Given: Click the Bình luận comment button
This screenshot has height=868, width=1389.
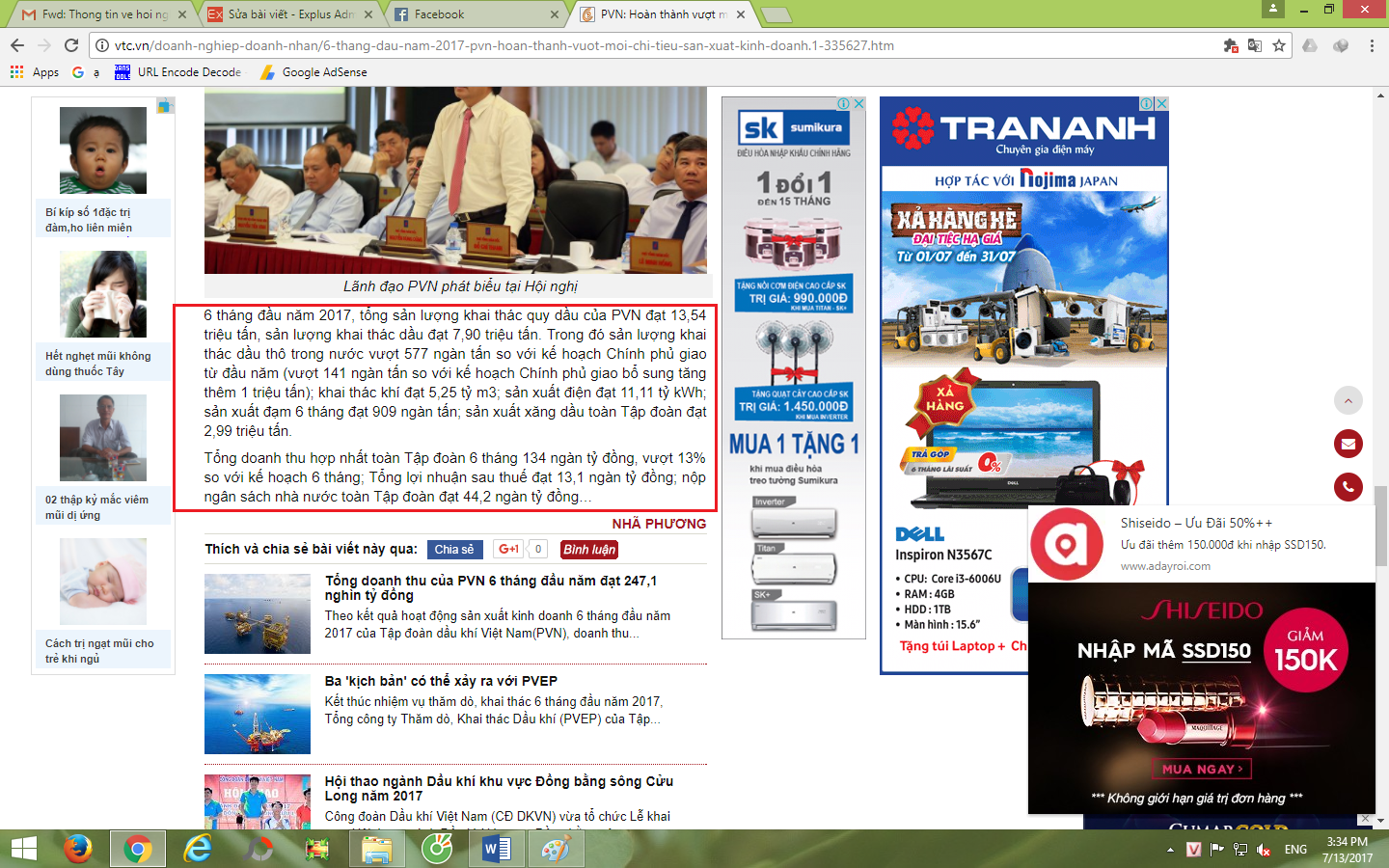Looking at the screenshot, I should click(x=589, y=549).
